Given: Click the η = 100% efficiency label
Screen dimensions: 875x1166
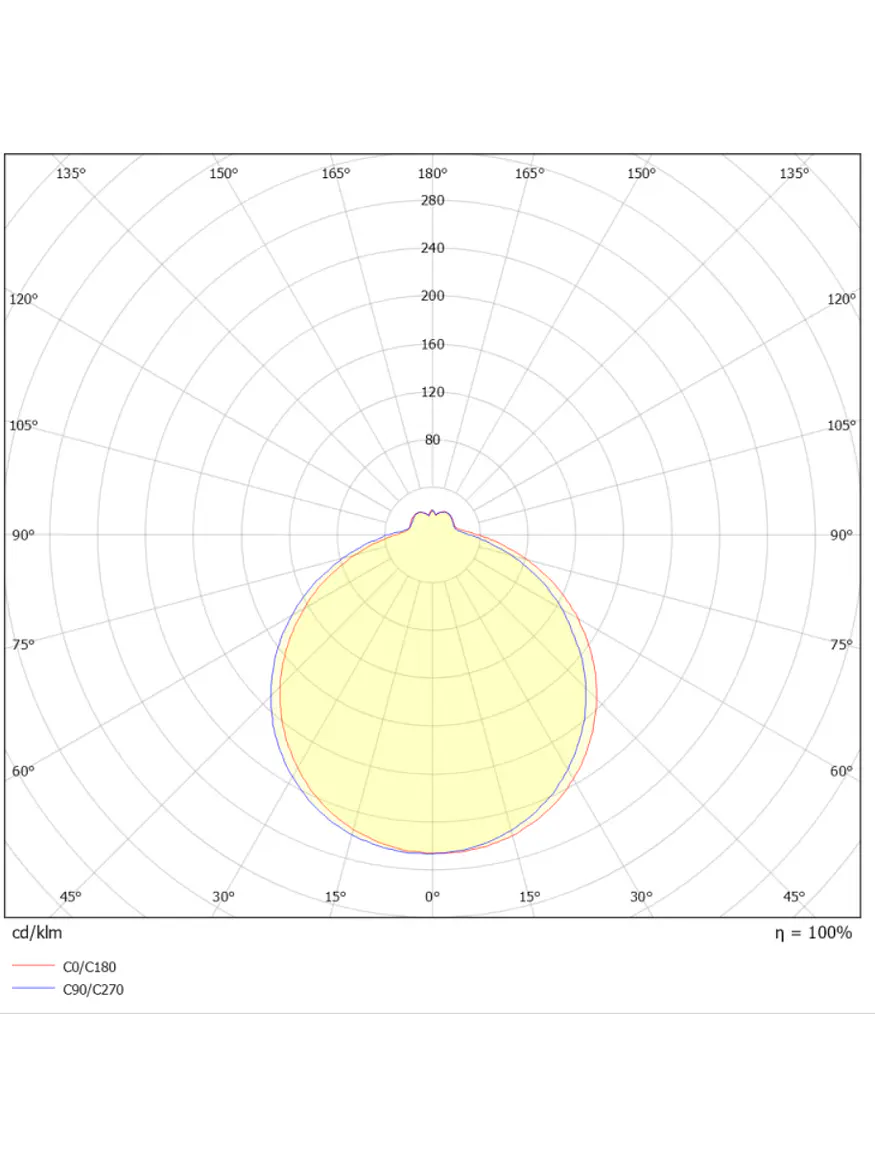Looking at the screenshot, I should pyautogui.click(x=812, y=933).
